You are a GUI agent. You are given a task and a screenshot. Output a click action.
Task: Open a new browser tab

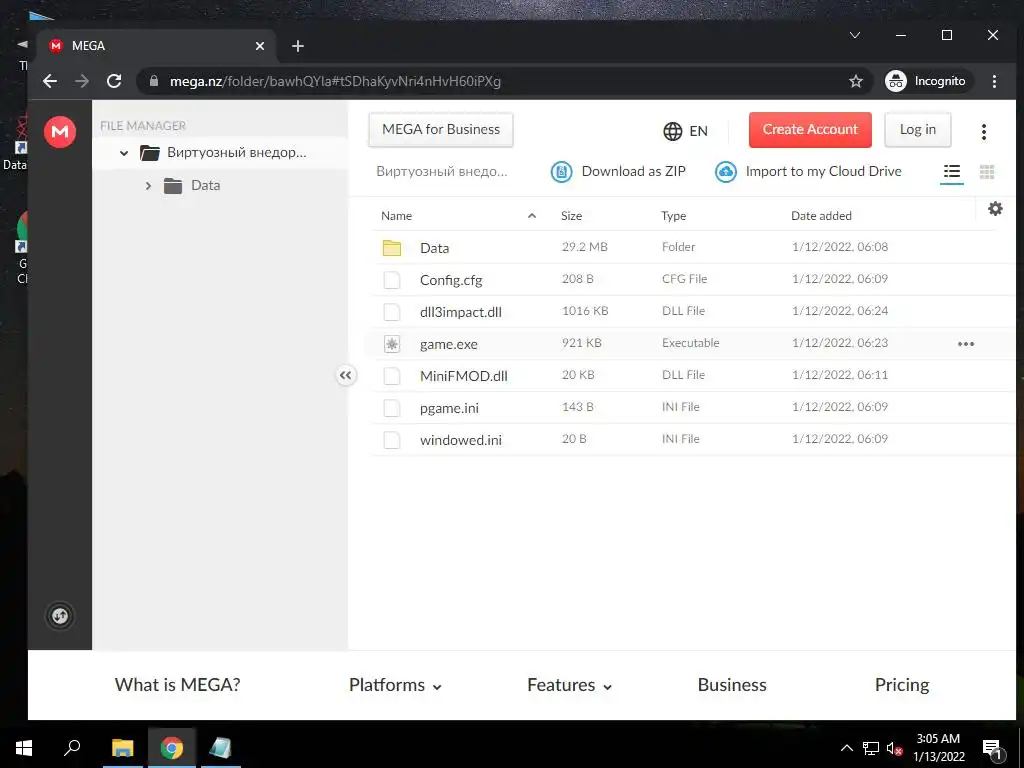pos(298,46)
